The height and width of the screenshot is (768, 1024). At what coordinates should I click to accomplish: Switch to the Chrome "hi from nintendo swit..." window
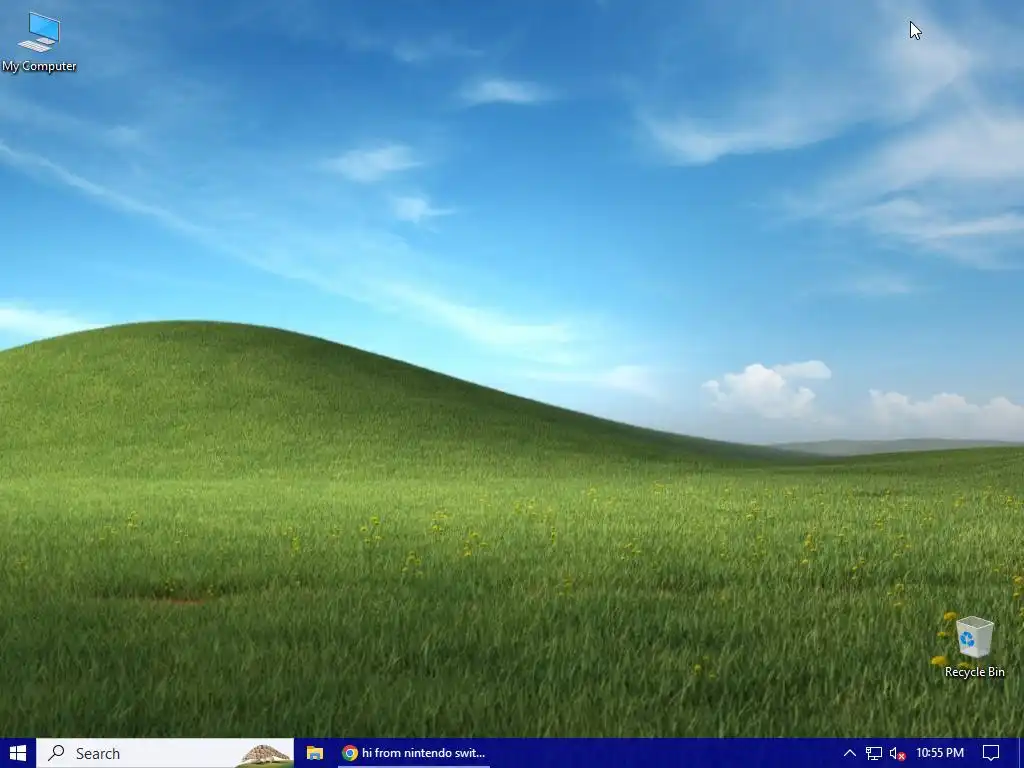click(x=413, y=753)
